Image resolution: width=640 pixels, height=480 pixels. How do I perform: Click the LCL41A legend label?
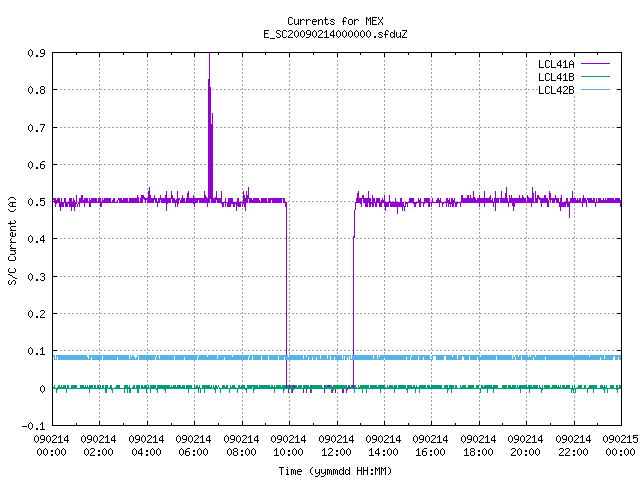point(556,64)
